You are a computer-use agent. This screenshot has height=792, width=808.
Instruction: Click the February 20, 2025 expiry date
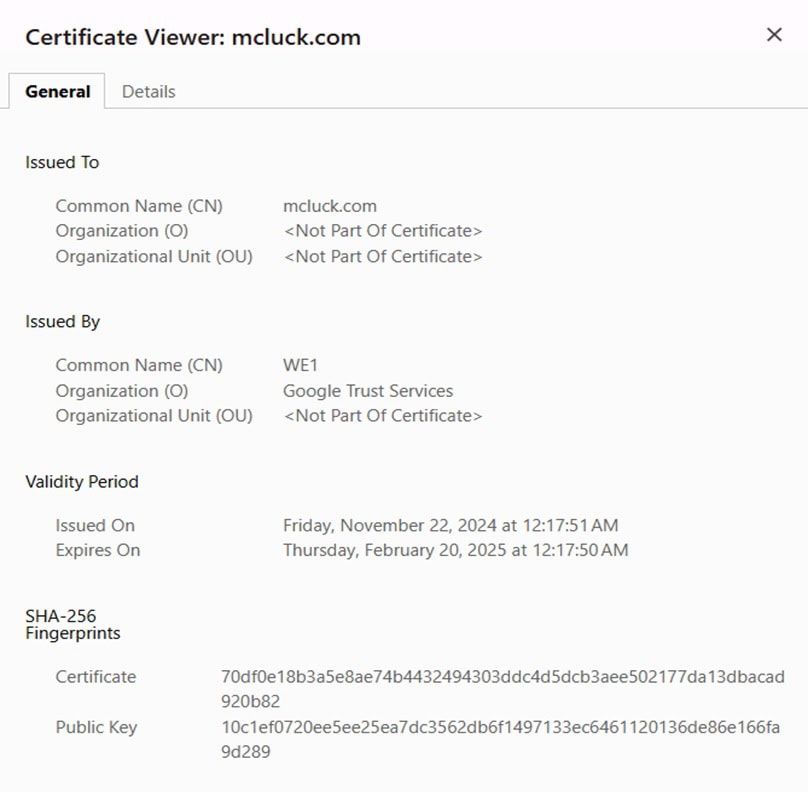pyautogui.click(x=455, y=550)
